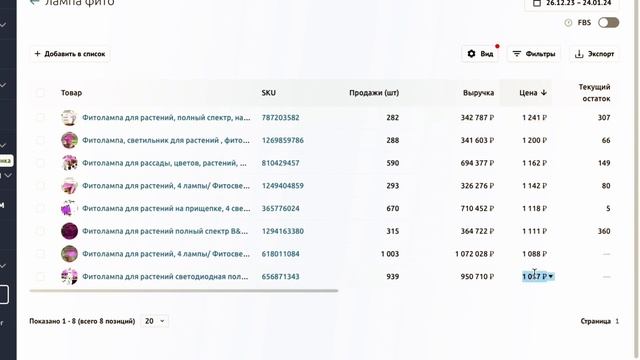Open link Фитолампа для растений светодиодная
The width and height of the screenshot is (640, 360).
165,277
